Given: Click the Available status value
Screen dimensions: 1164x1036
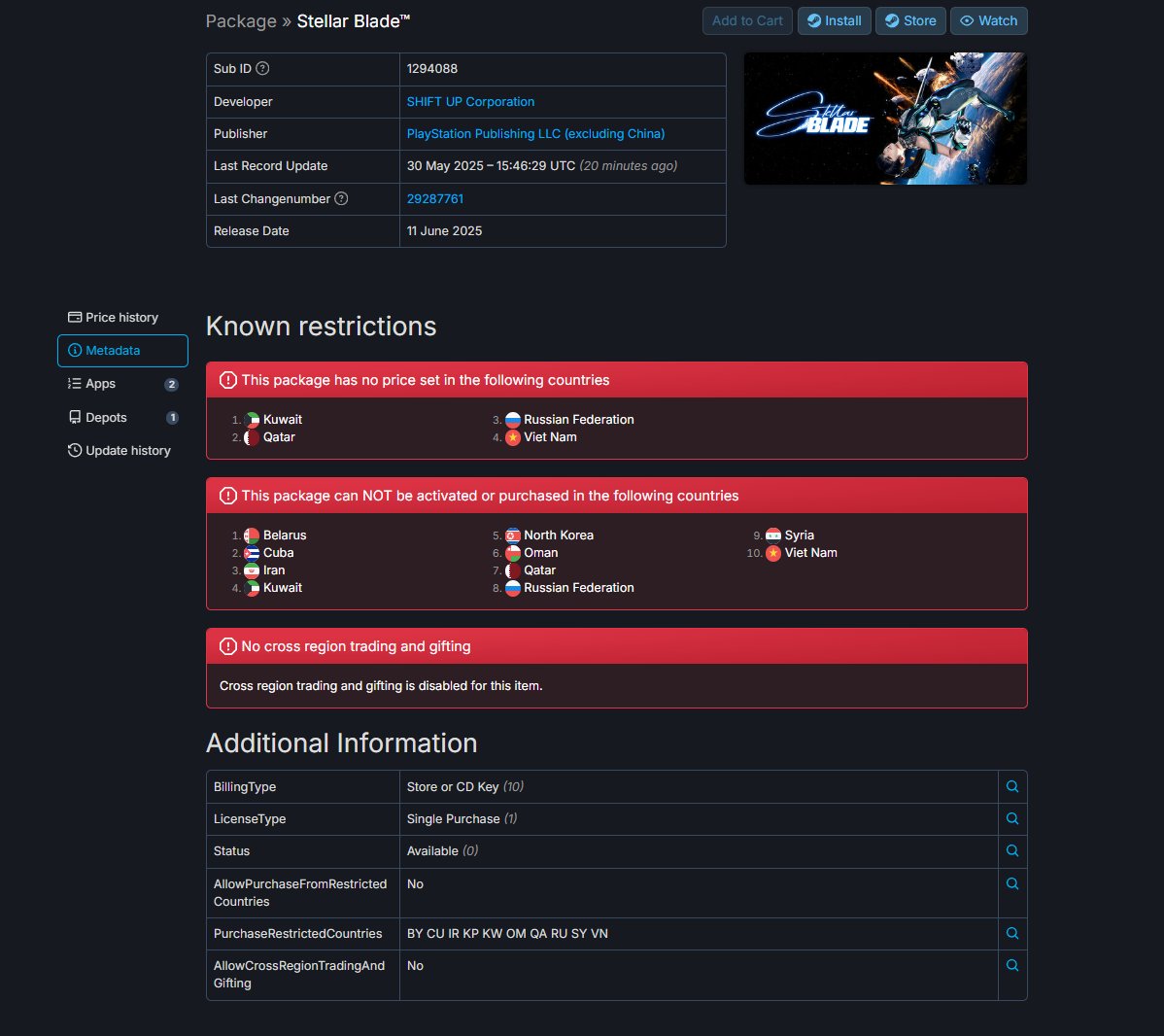Looking at the screenshot, I should [x=432, y=851].
